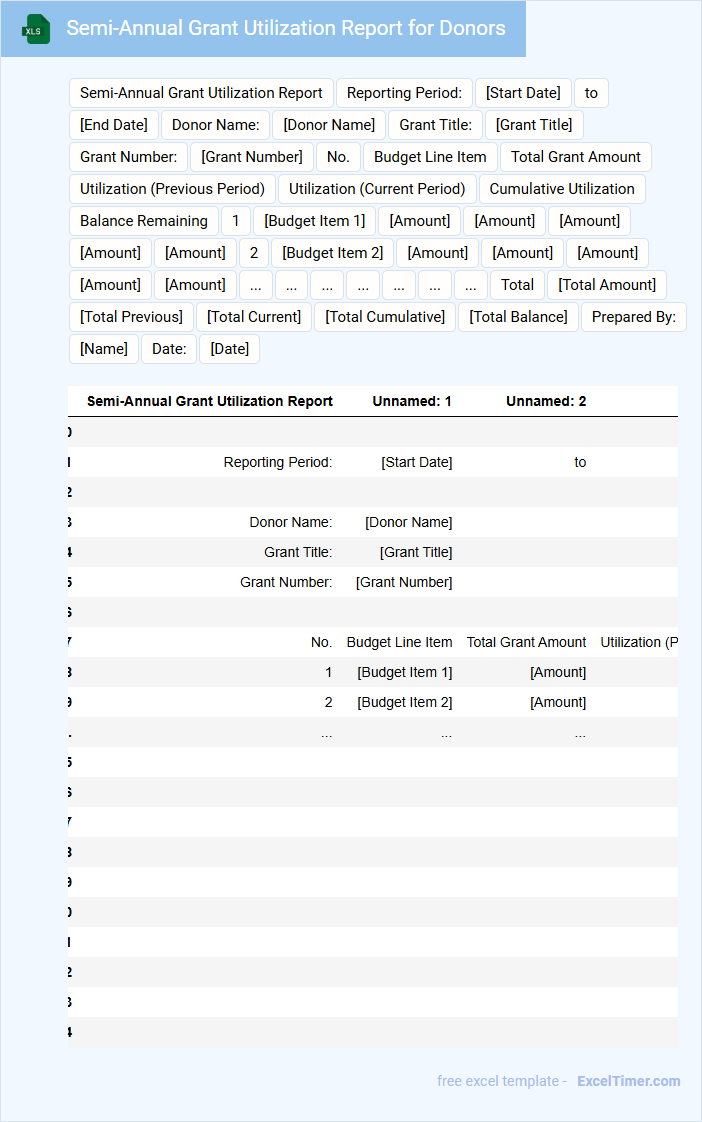Image resolution: width=702 pixels, height=1122 pixels.
Task: Select the 'Grant Number:' tag
Action: point(129,157)
